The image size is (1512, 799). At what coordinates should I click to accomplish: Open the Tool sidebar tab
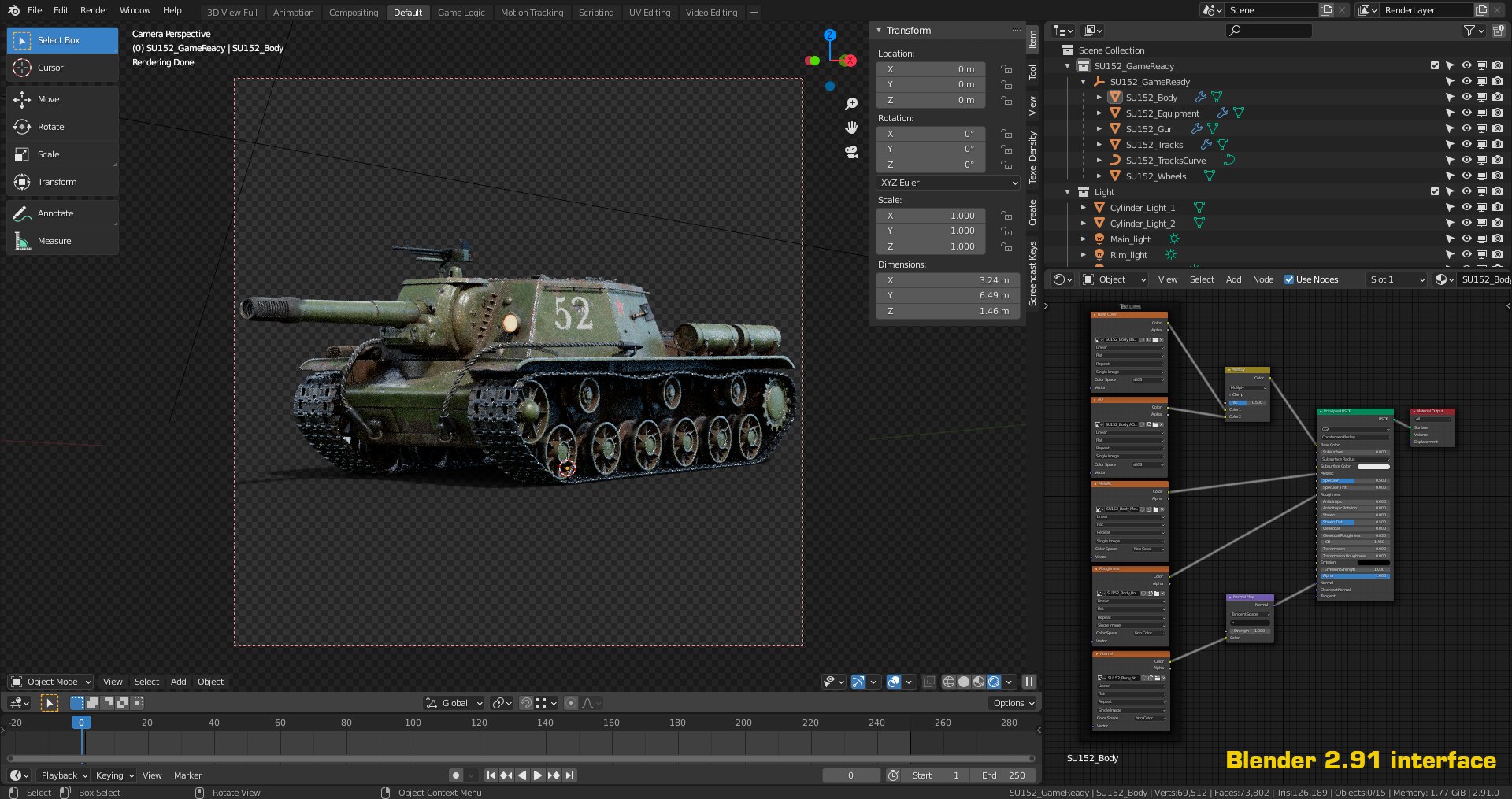click(x=1032, y=72)
